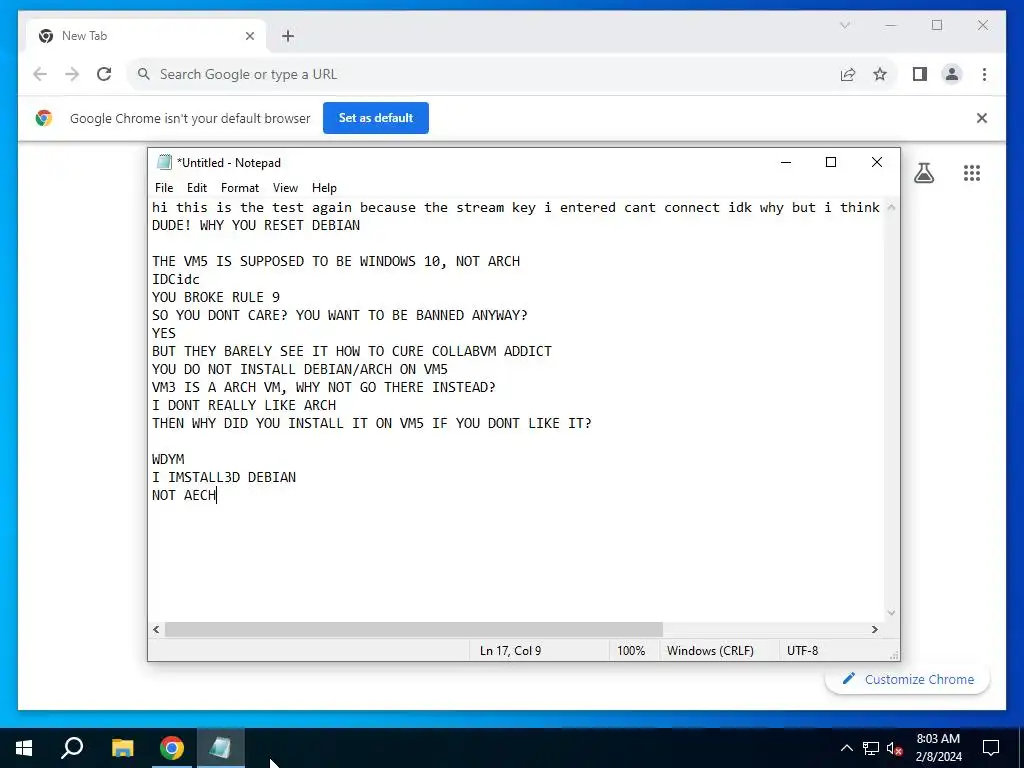Open Notepad's Help menu
The image size is (1024, 768).
click(324, 187)
